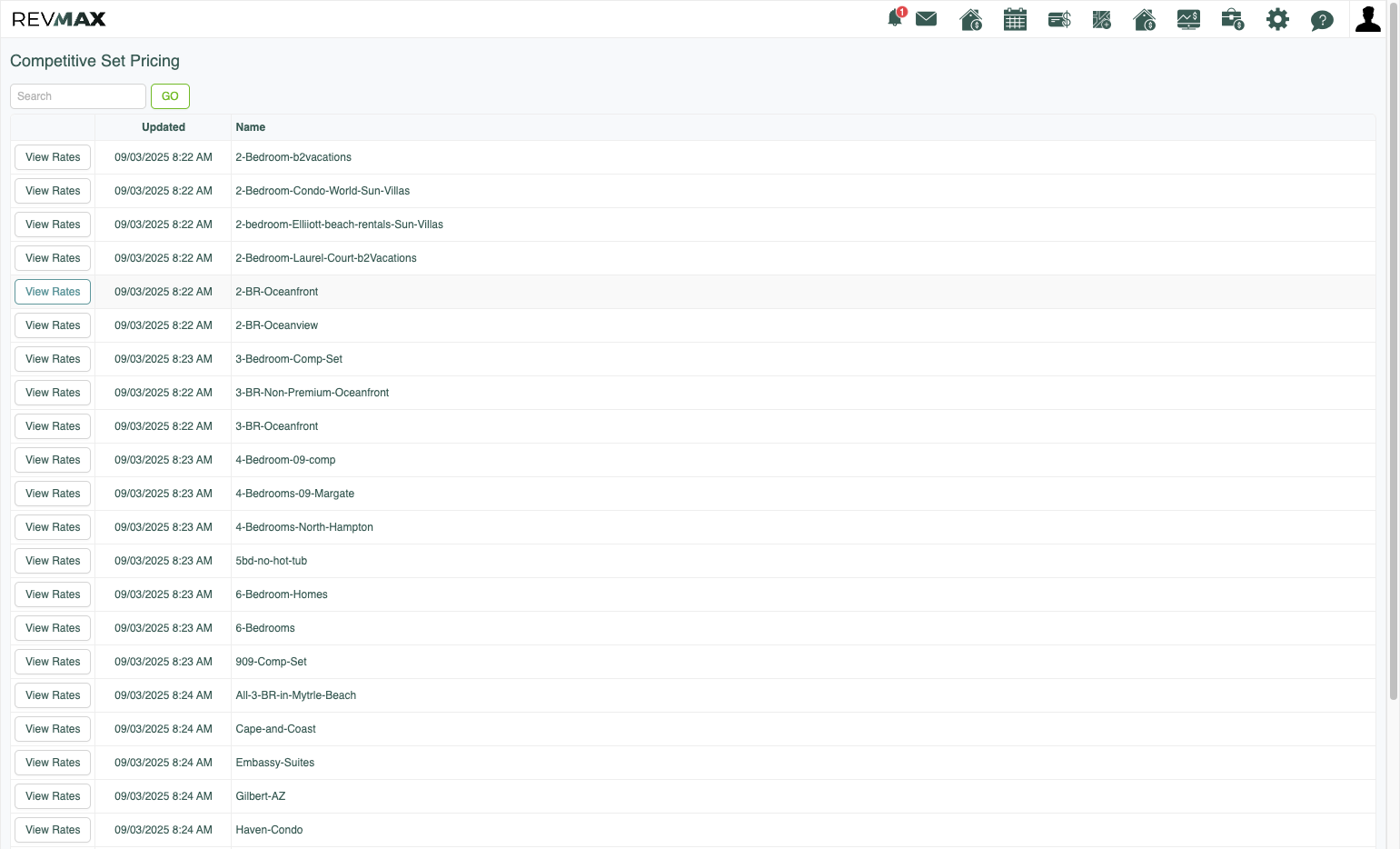Open the map with plus icon

click(1102, 19)
